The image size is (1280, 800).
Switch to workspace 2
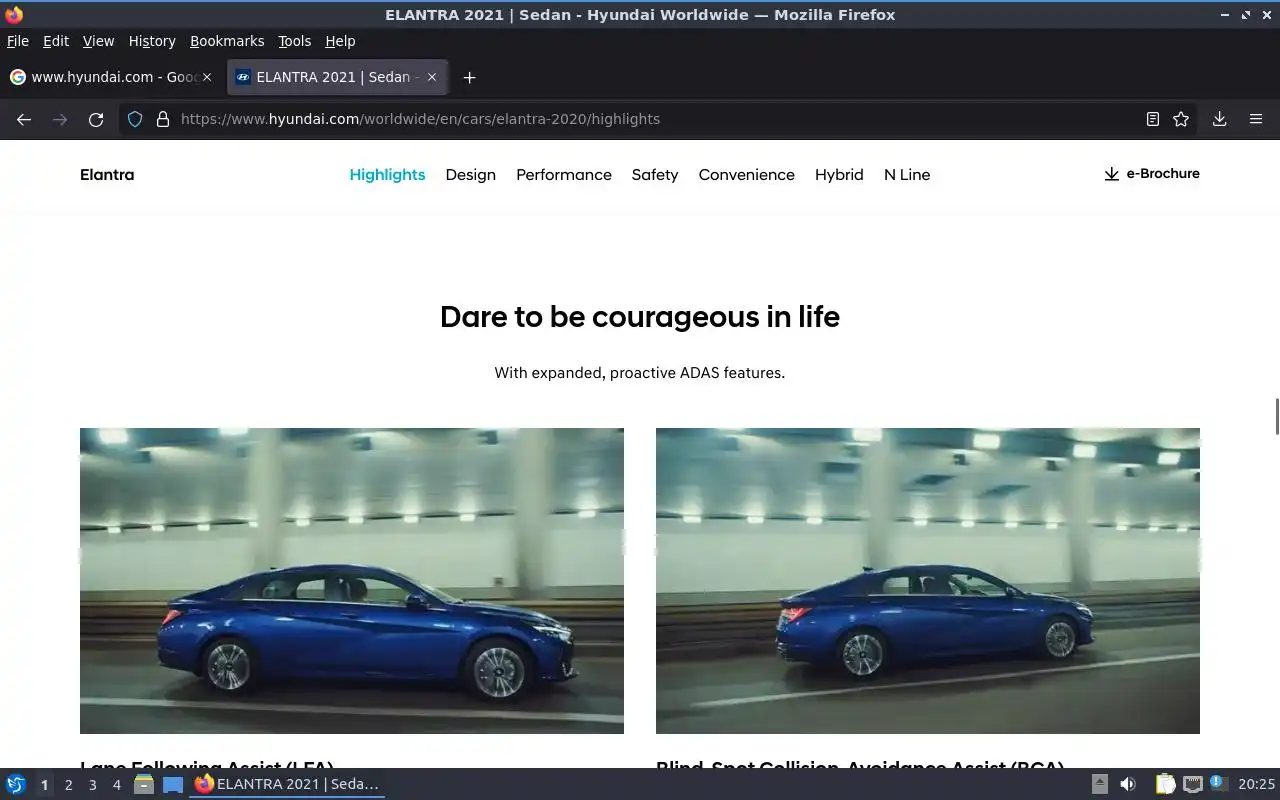click(68, 785)
